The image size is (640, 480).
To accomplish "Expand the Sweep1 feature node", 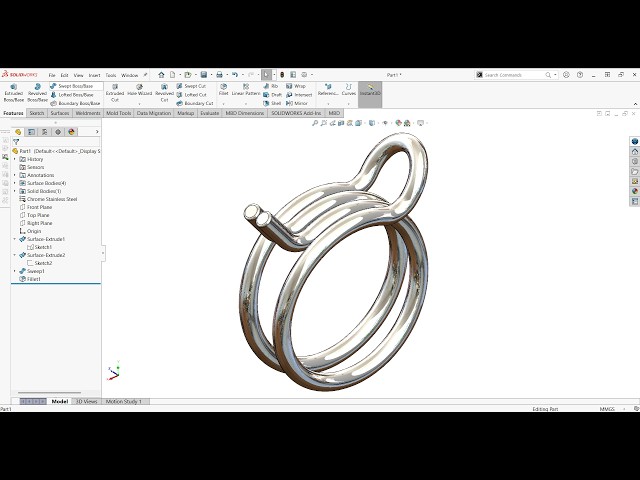I will 15,271.
